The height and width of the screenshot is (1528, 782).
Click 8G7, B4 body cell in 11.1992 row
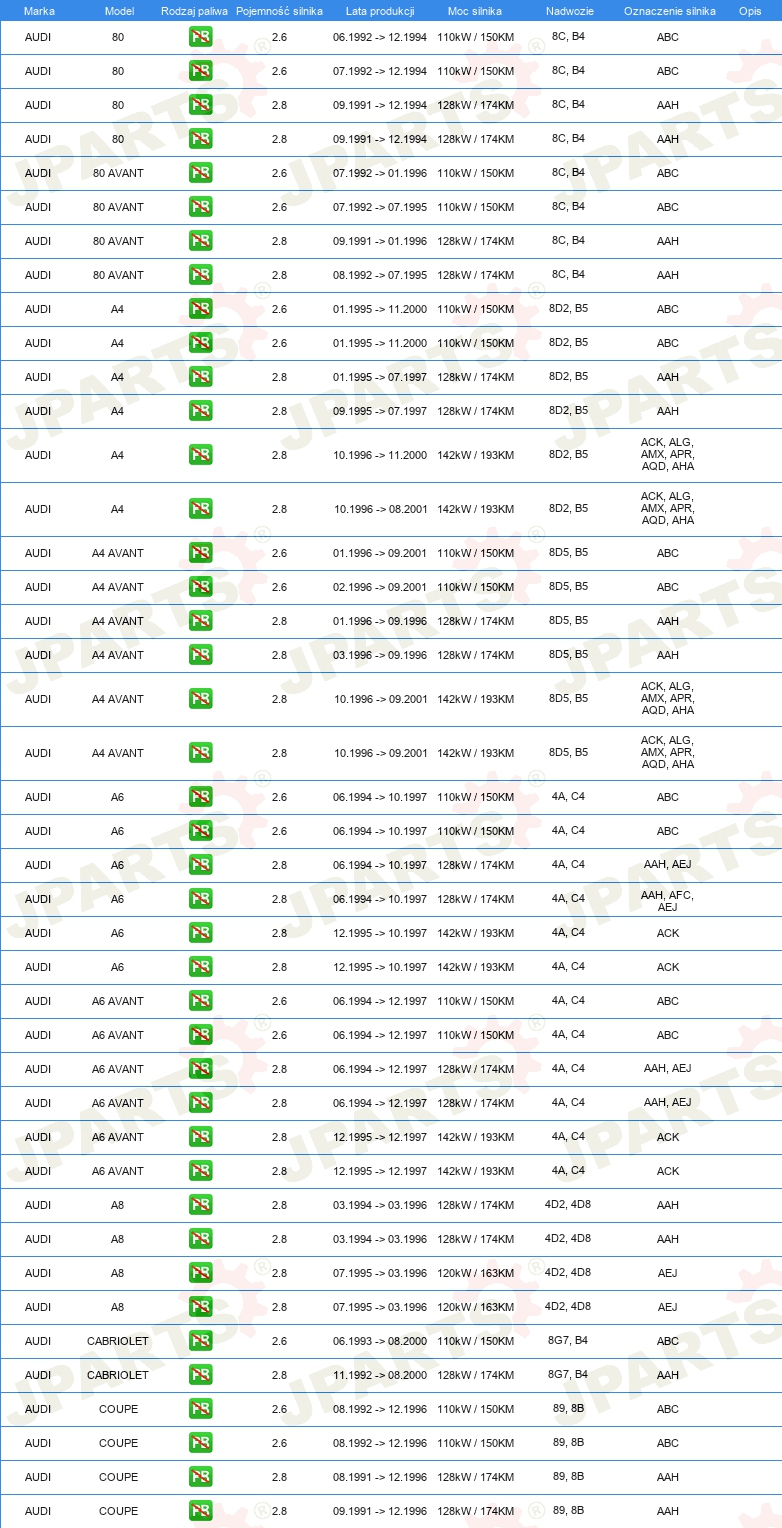tap(568, 1375)
